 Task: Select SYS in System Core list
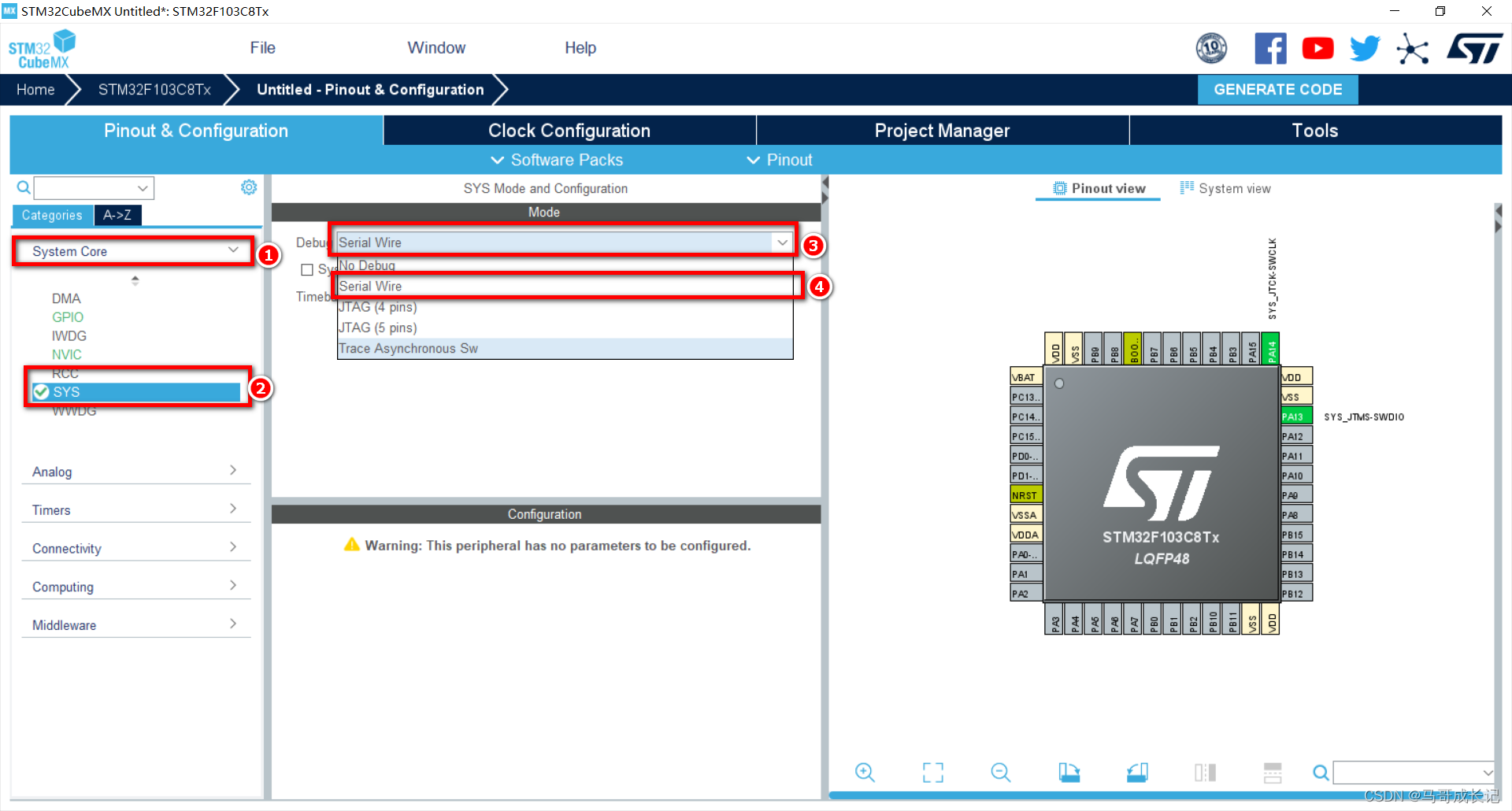pos(136,392)
